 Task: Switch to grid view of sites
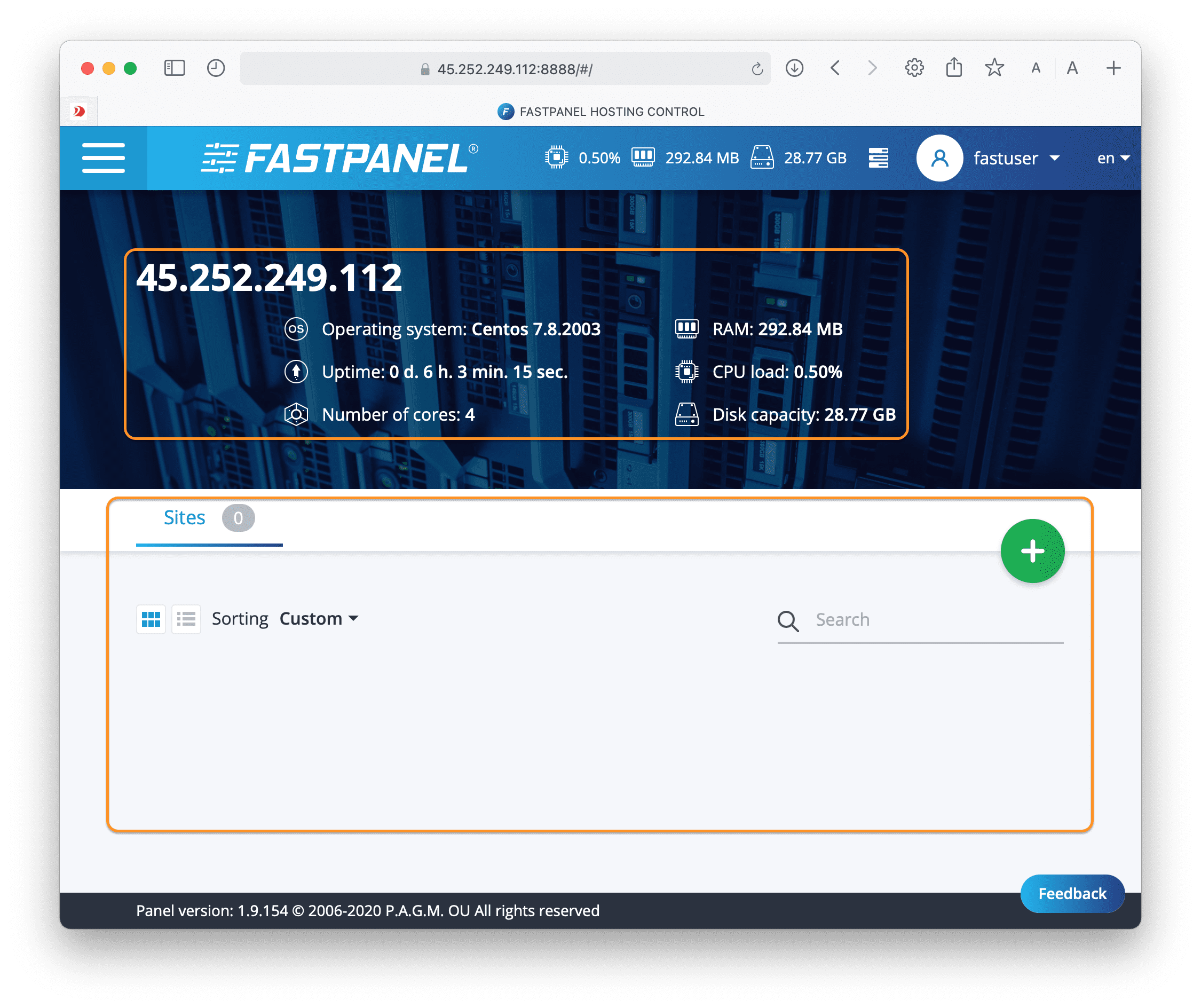pos(151,619)
